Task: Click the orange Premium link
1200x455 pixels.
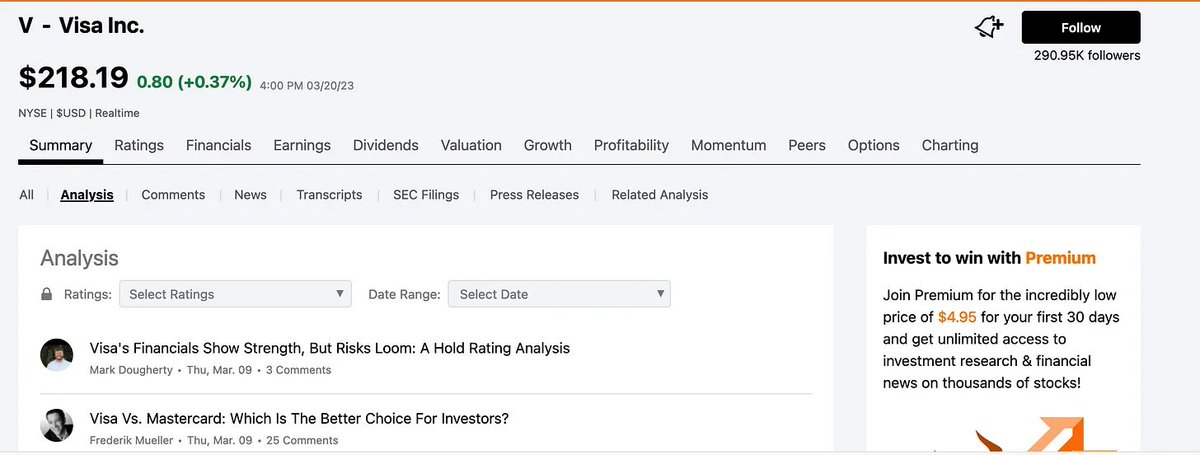Action: coord(1060,258)
